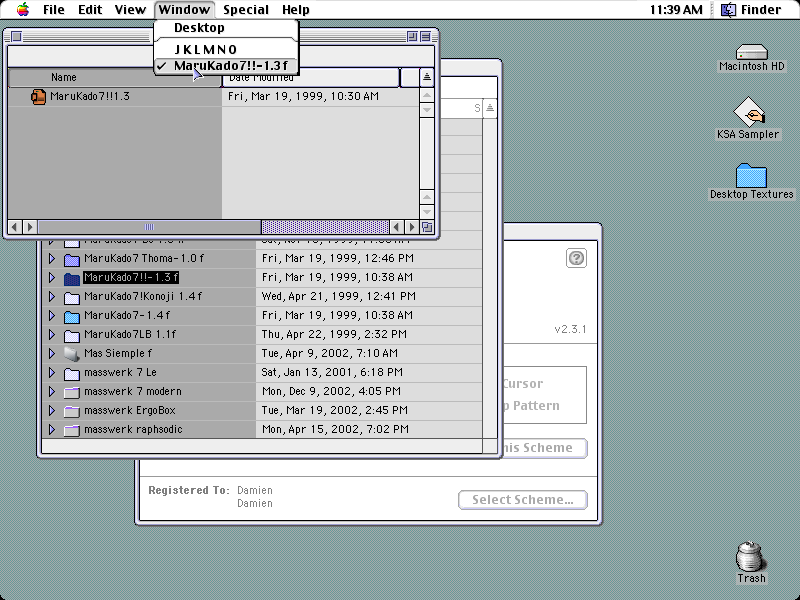The height and width of the screenshot is (600, 800).
Task: Open the View menu
Action: click(x=130, y=10)
